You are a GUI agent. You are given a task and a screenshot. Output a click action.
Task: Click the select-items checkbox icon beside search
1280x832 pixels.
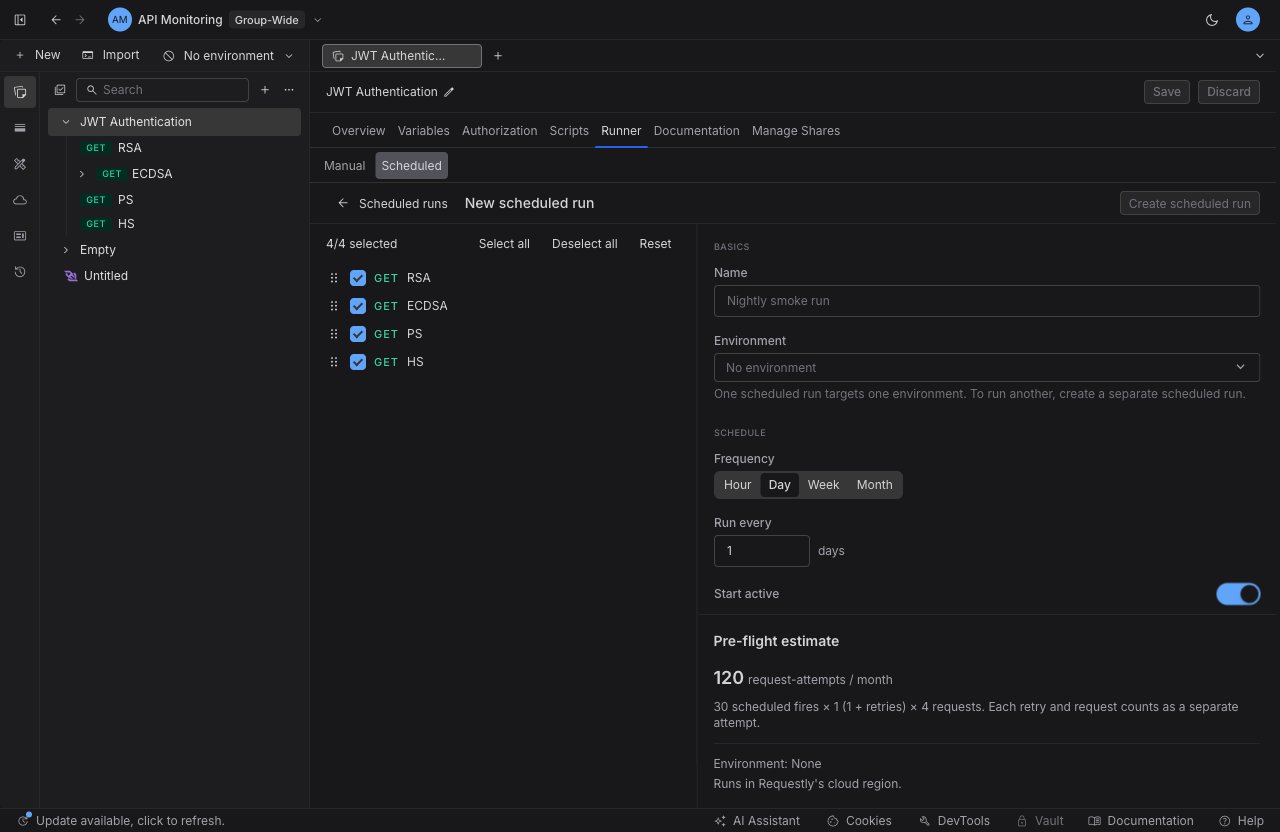point(60,90)
